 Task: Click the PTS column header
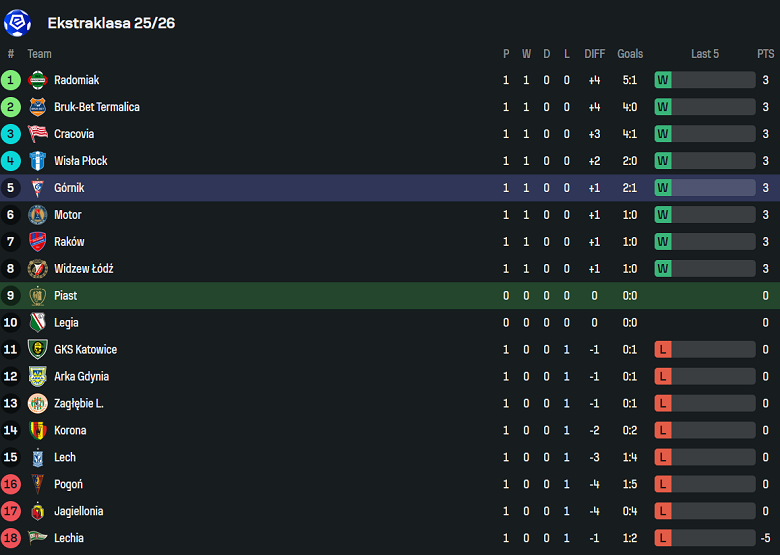tap(765, 54)
